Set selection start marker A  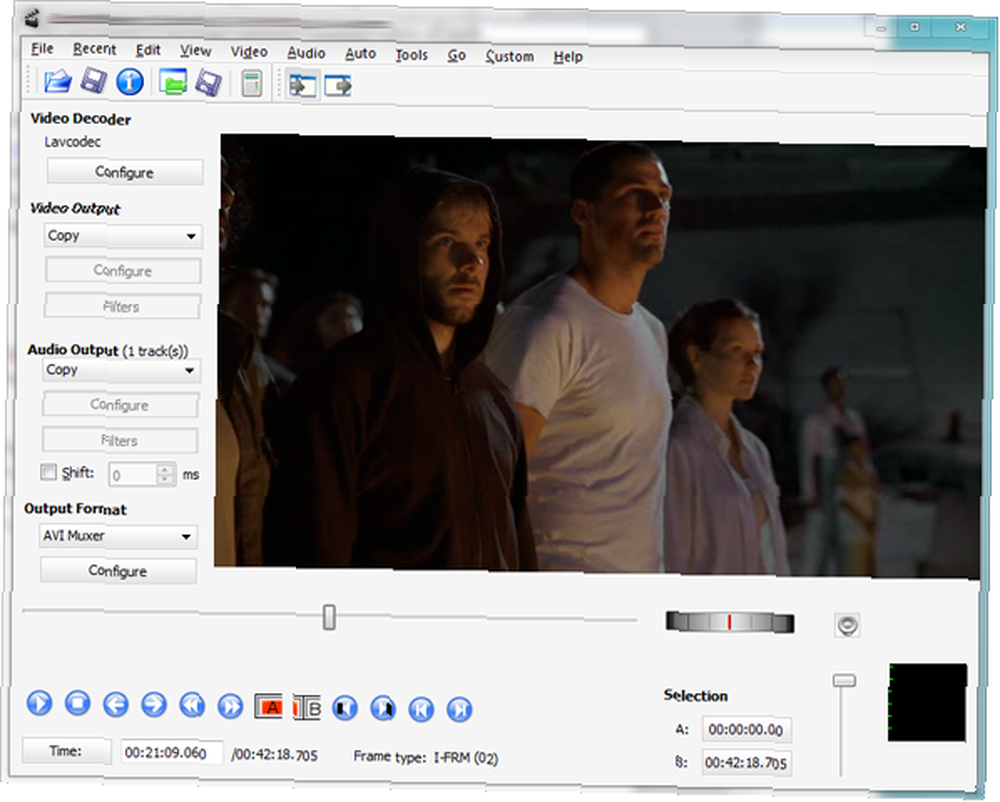268,706
